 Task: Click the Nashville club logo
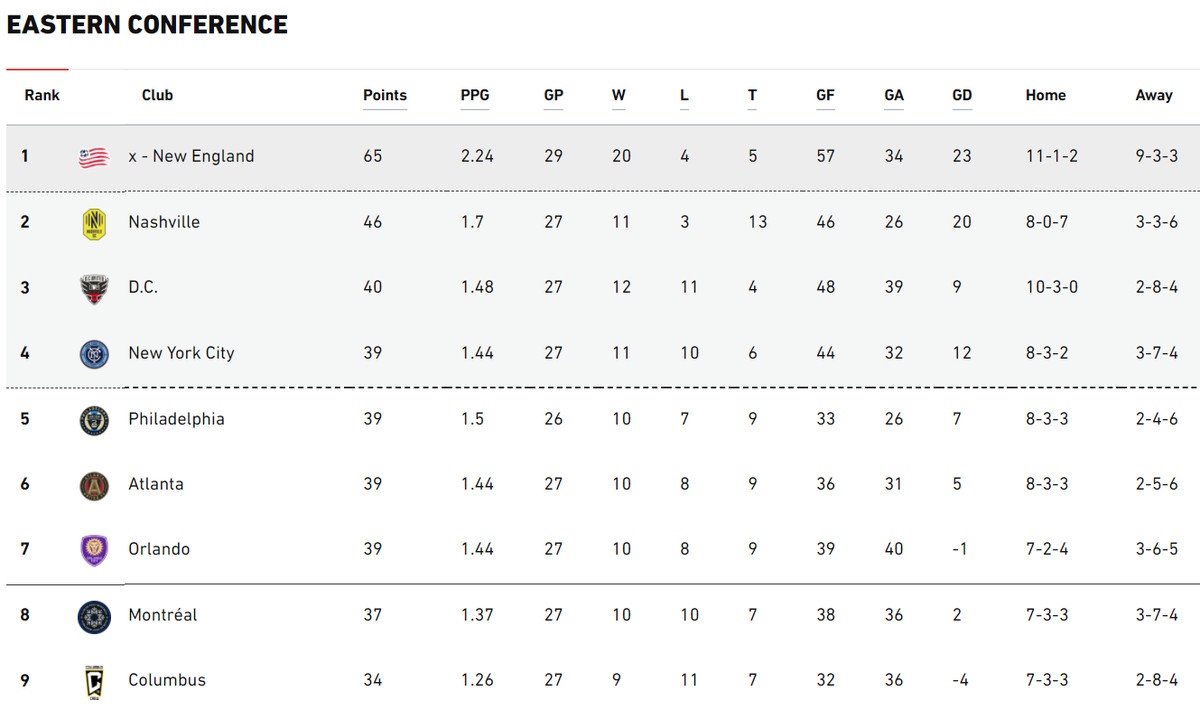[x=93, y=223]
